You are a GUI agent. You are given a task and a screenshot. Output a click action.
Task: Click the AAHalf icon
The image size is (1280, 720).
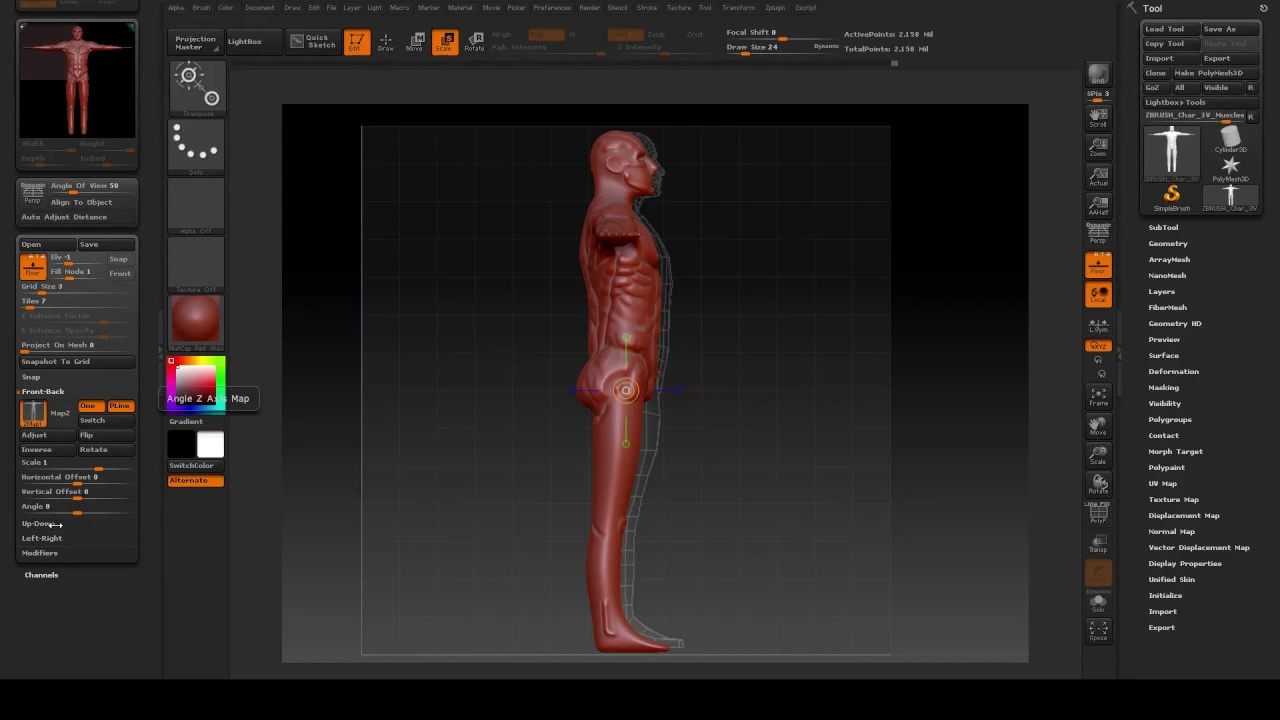(1098, 206)
